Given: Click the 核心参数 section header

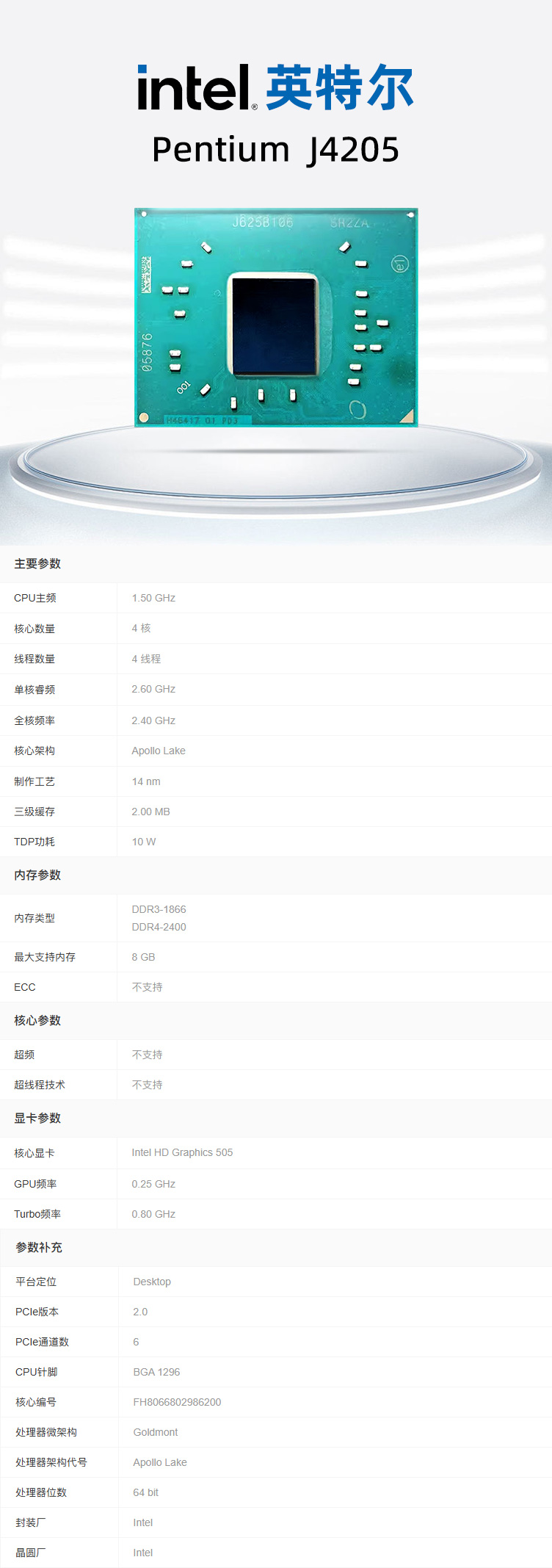Looking at the screenshot, I should [x=37, y=1020].
